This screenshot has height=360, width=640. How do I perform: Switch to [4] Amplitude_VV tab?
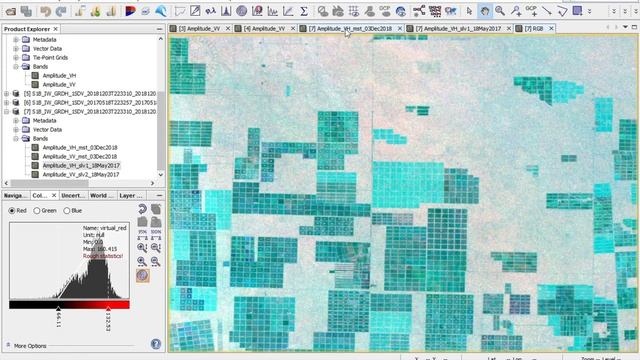tap(264, 29)
